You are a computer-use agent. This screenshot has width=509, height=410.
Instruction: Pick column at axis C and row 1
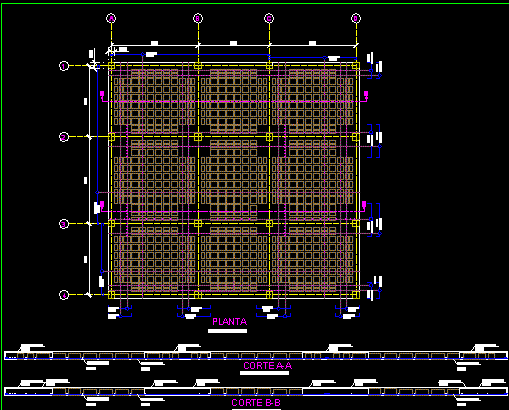(x=269, y=66)
